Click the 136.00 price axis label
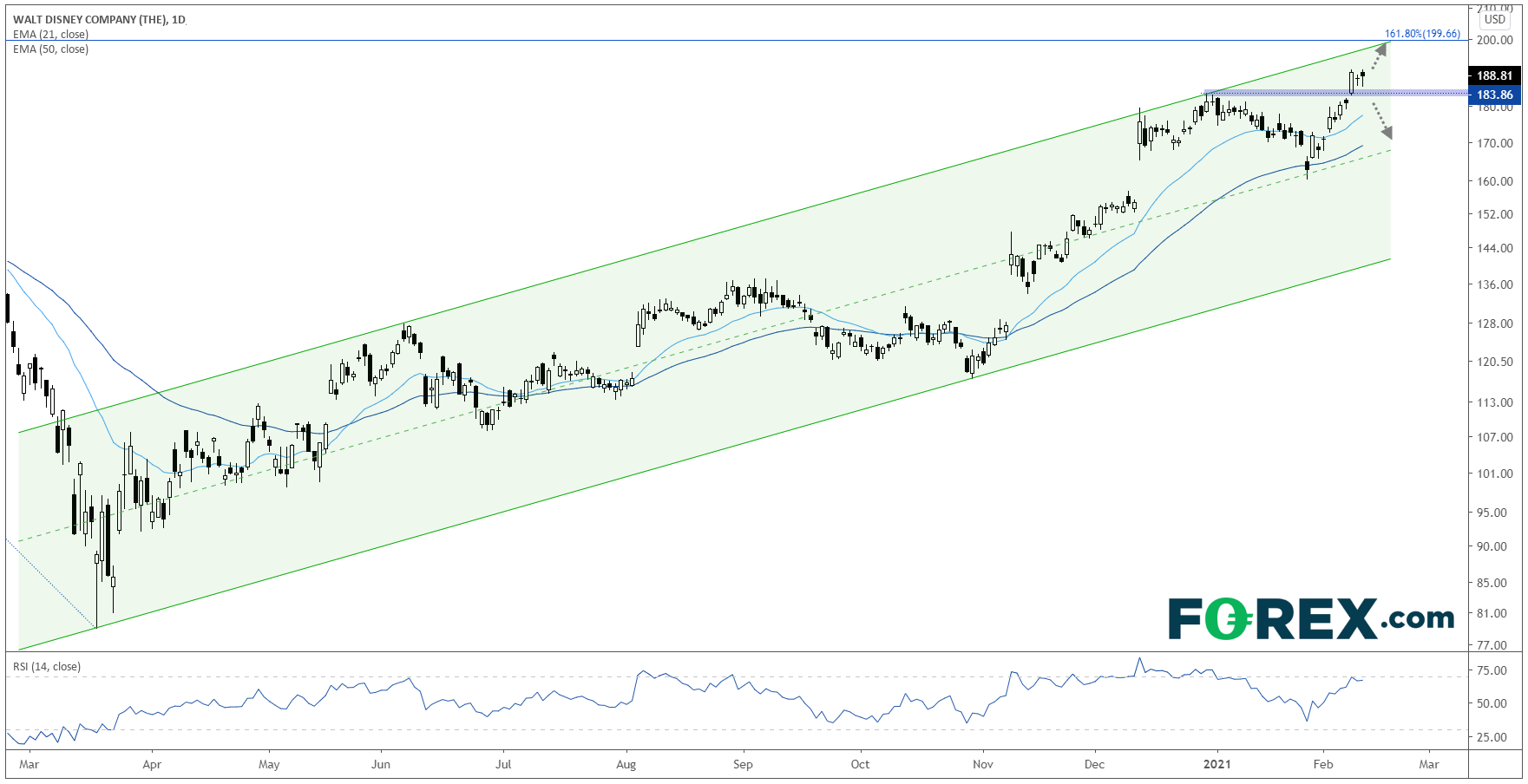 click(x=1495, y=284)
